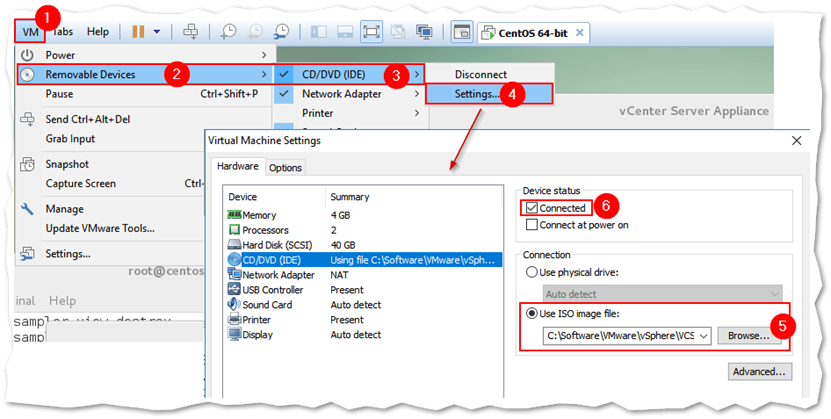Close the CentOS 64-bit tab
The width and height of the screenshot is (831, 419).
point(580,33)
